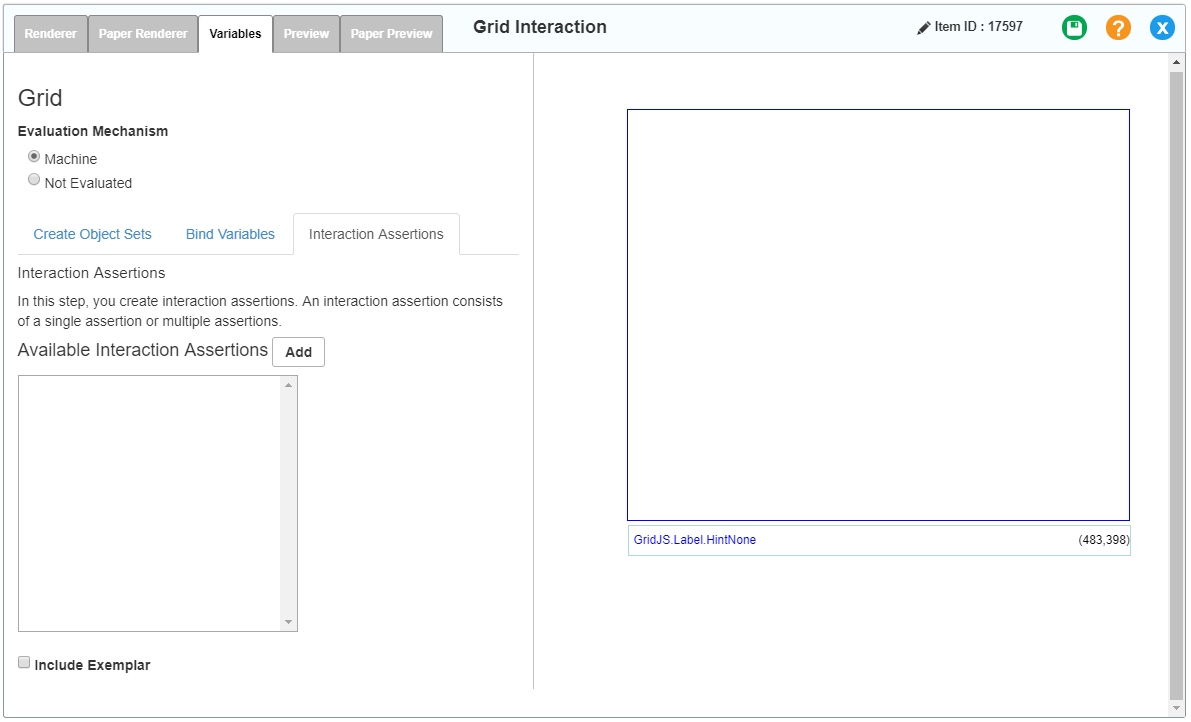Click the up arrow on the assertions list scrollbar
This screenshot has width=1191, height=722.
[289, 383]
